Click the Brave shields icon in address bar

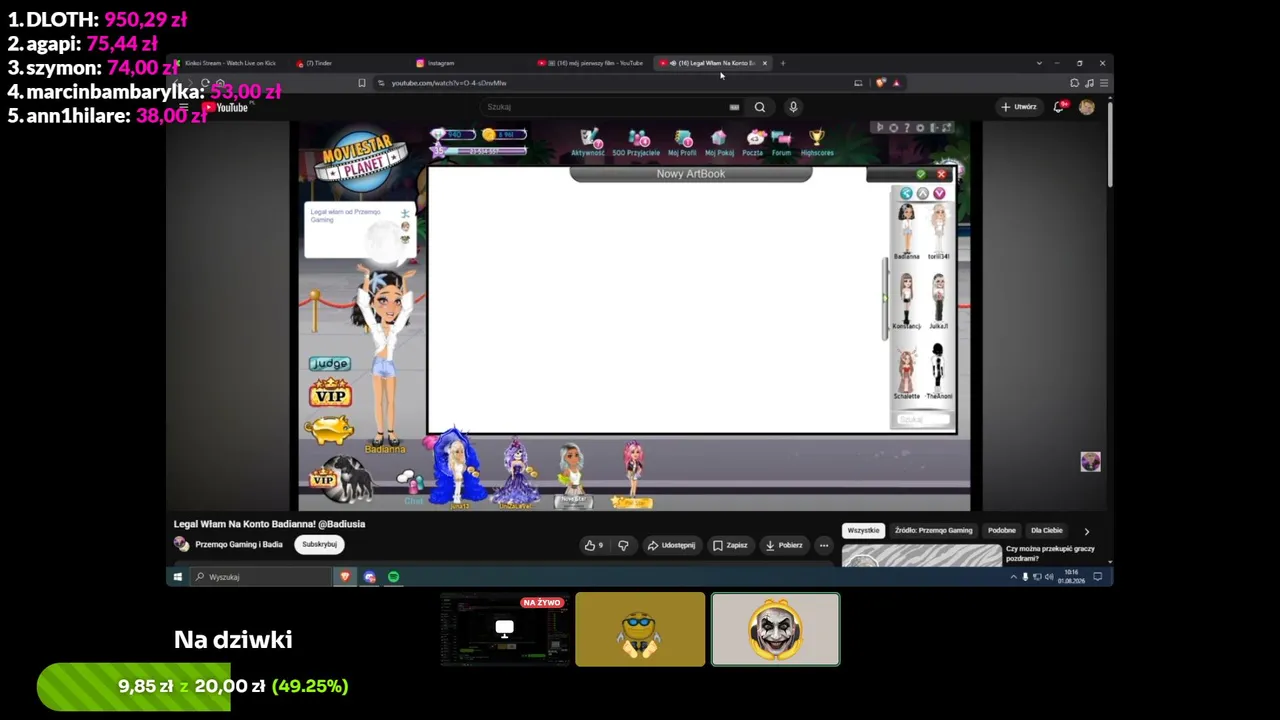(880, 83)
